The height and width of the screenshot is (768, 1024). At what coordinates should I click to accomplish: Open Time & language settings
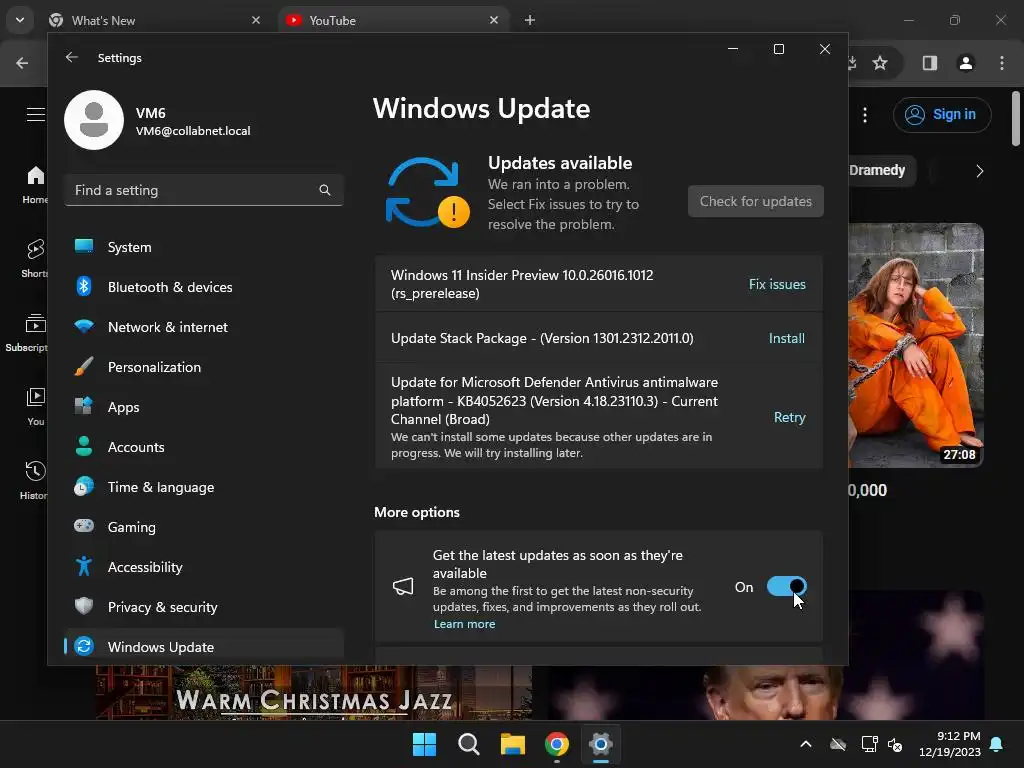coord(204,487)
